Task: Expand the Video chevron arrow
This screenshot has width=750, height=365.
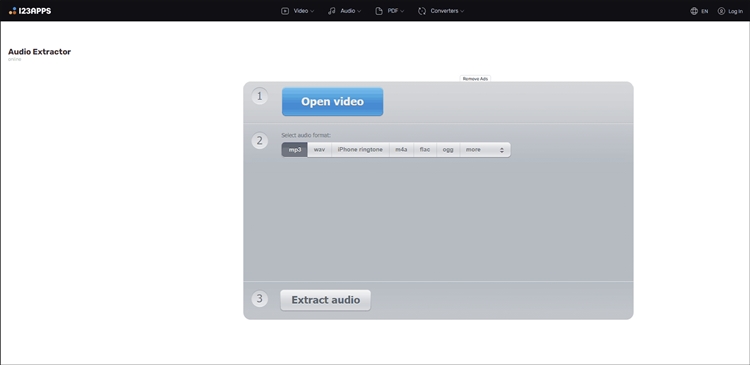Action: pyautogui.click(x=312, y=11)
